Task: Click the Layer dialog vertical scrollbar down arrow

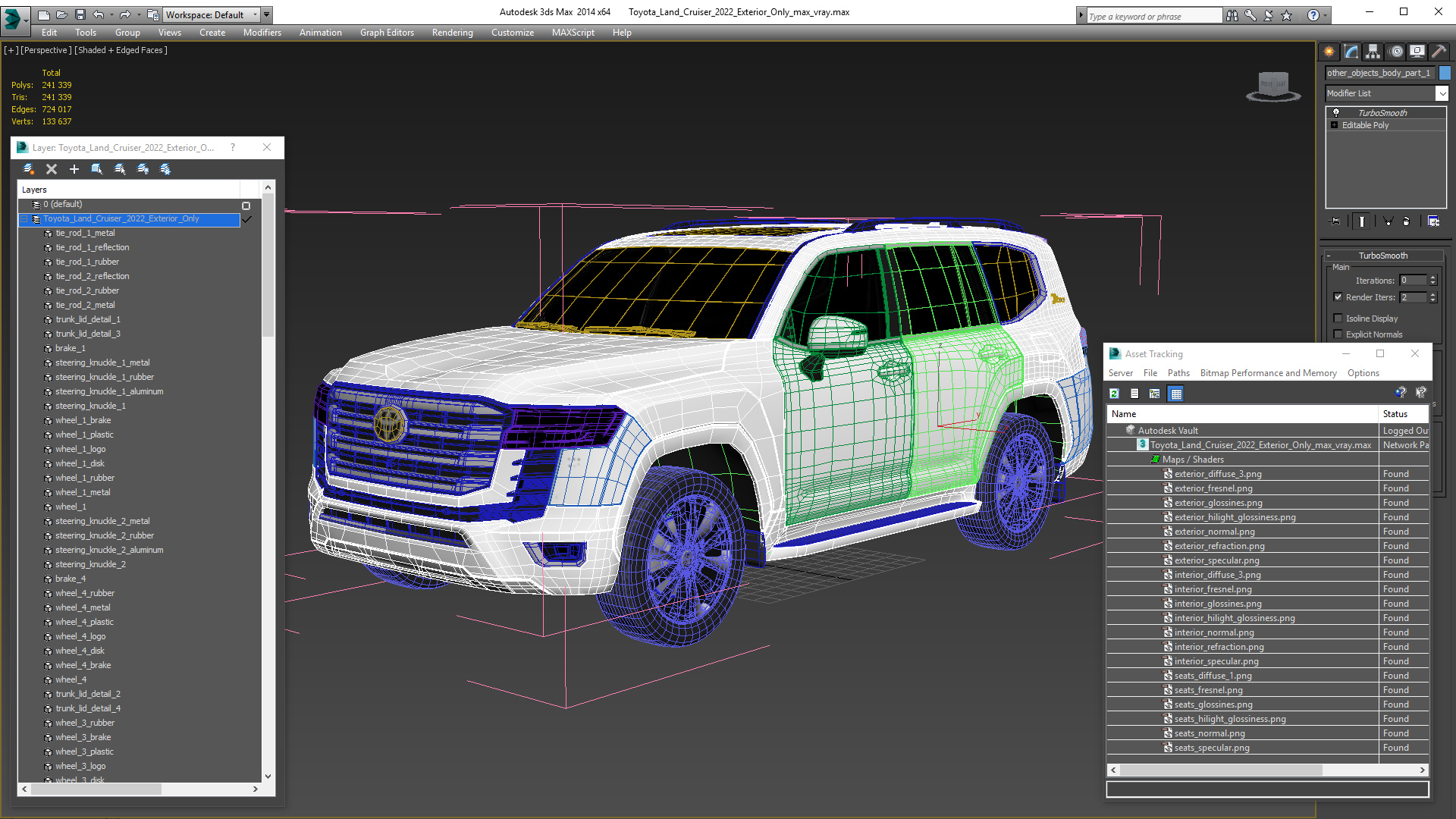Action: click(268, 776)
